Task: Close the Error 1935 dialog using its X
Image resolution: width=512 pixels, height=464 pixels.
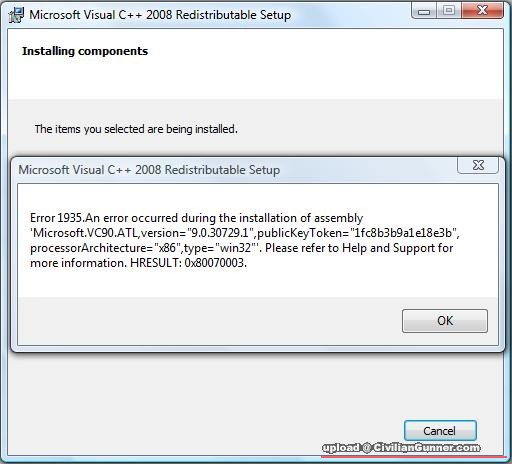Action: tap(478, 165)
